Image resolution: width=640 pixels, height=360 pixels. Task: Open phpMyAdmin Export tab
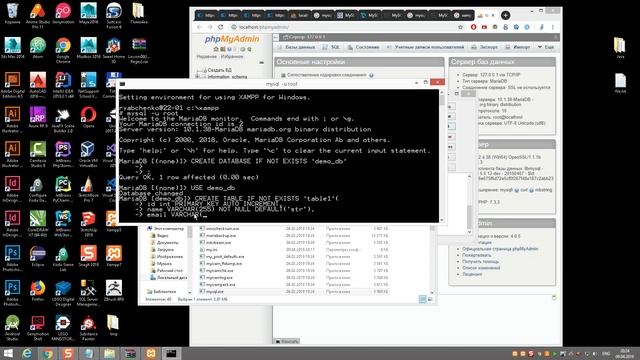(484, 47)
